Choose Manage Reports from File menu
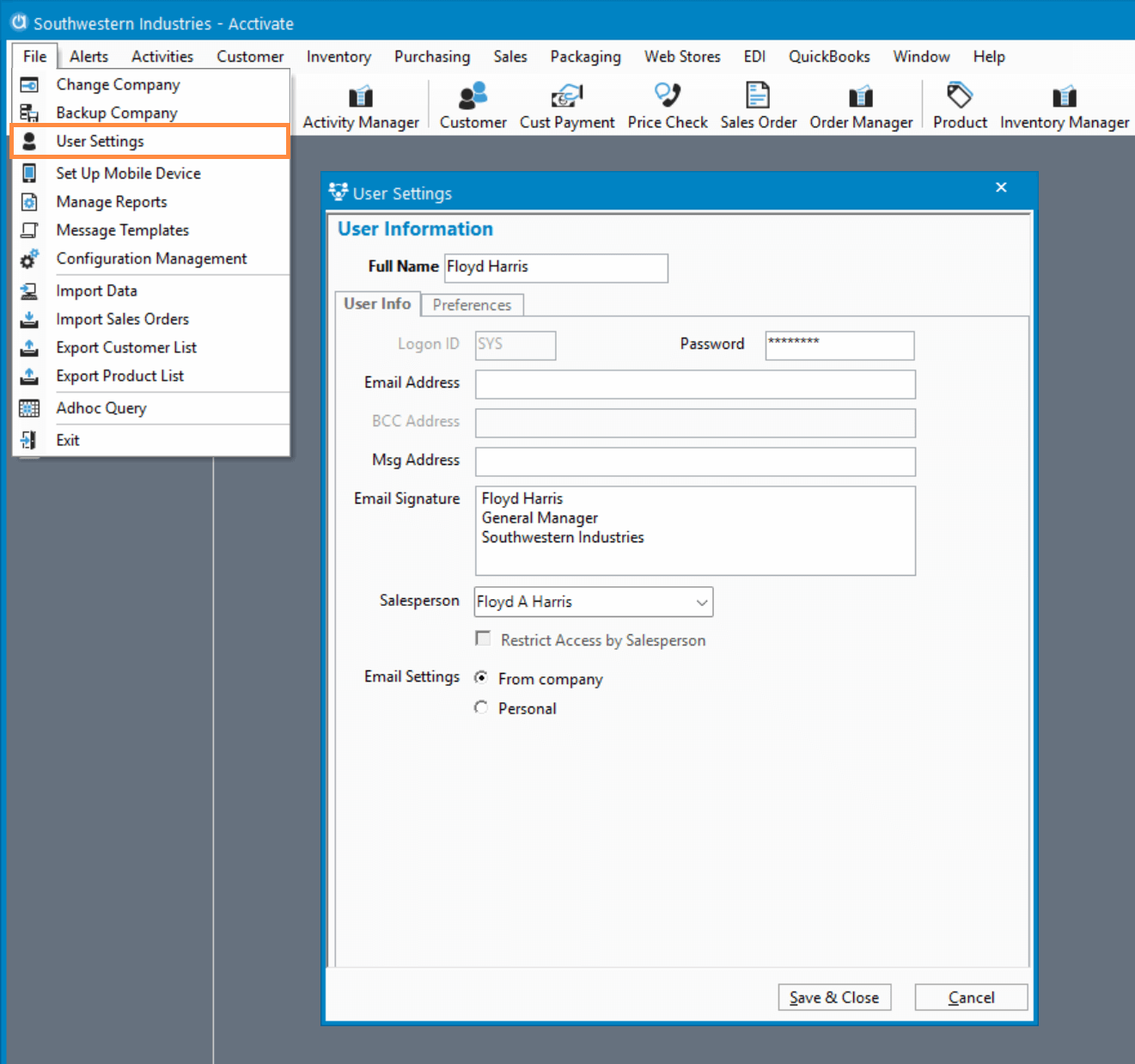This screenshot has width=1135, height=1064. [151, 202]
